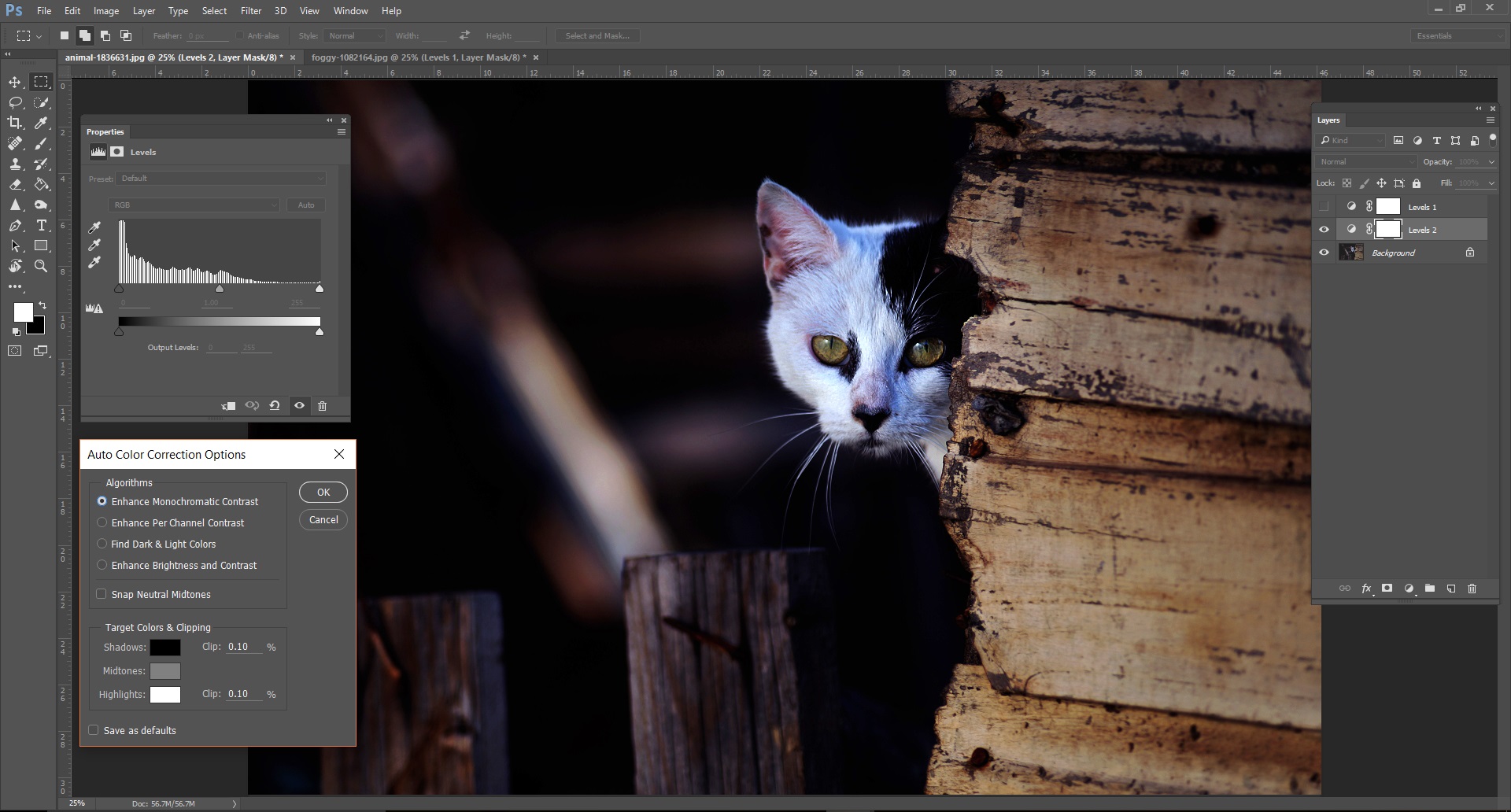This screenshot has height=812, width=1511.
Task: Show the Levels 1 layer
Action: click(1324, 206)
